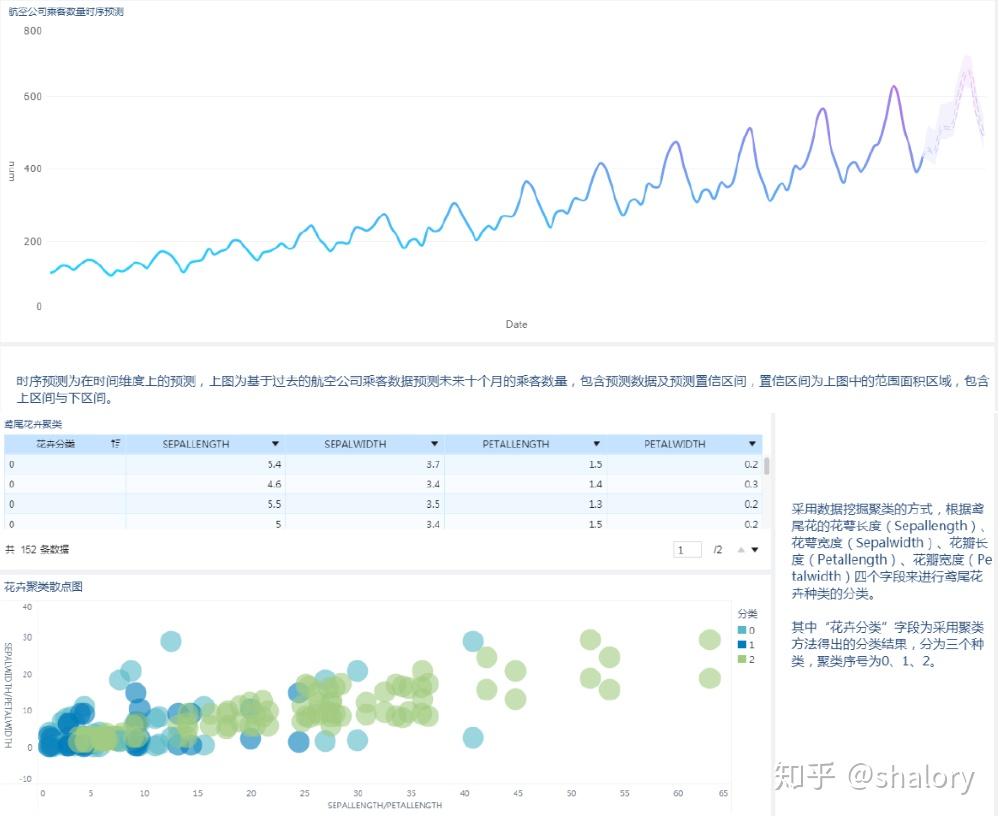Open the SEPALWIDTH column filter dropdown

tap(435, 443)
